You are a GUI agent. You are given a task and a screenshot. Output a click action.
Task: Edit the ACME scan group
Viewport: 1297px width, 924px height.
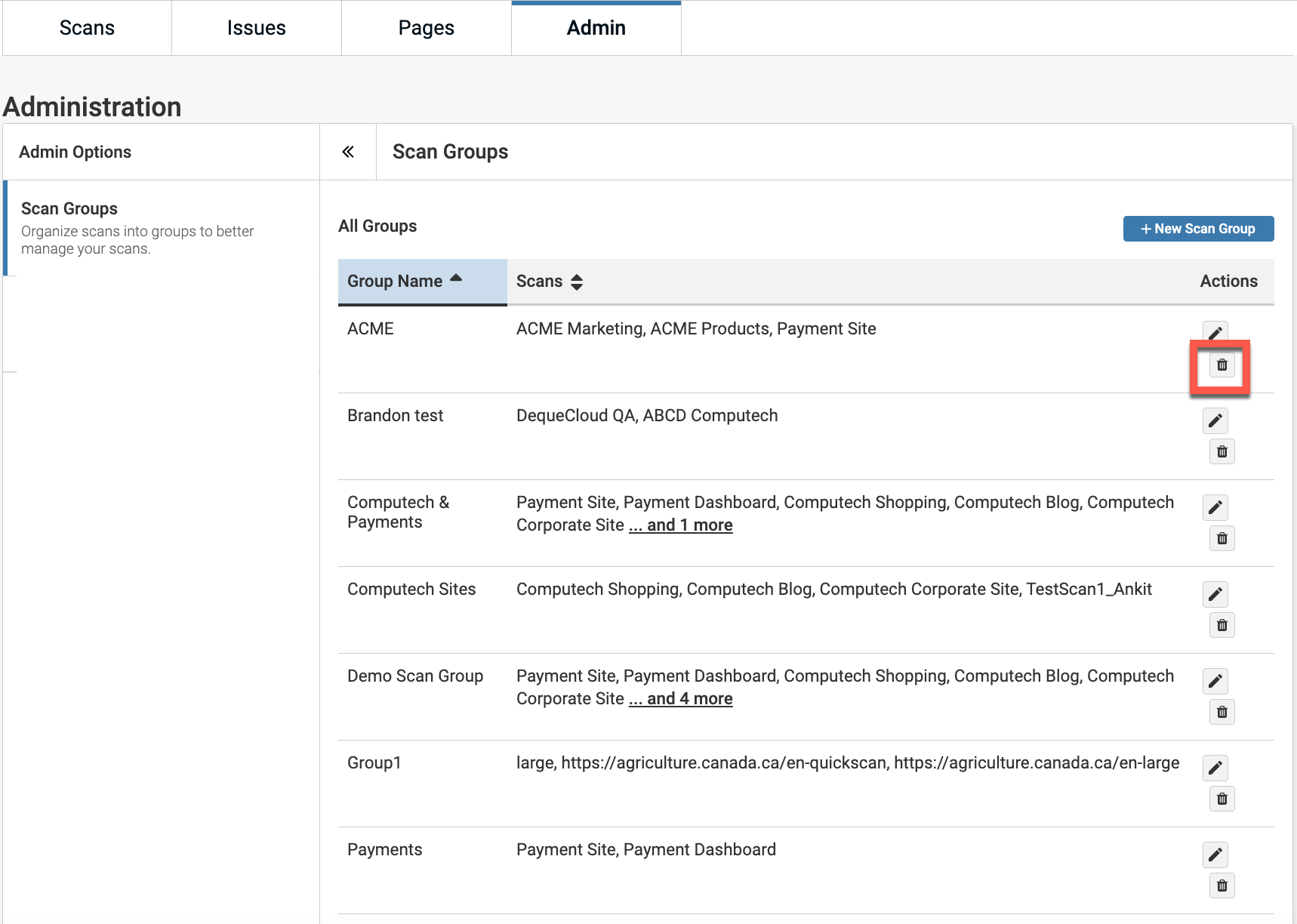click(1215, 333)
